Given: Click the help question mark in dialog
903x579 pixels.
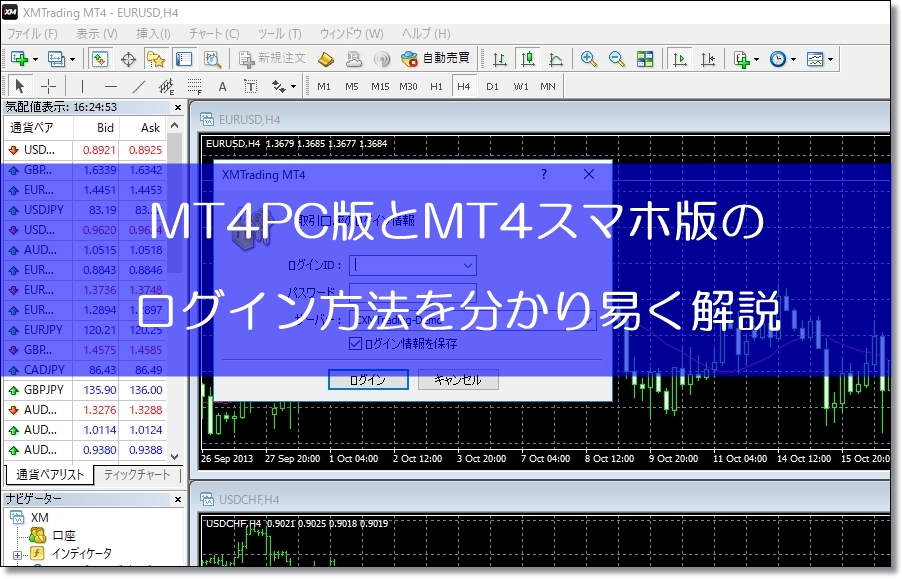Looking at the screenshot, I should click(544, 175).
